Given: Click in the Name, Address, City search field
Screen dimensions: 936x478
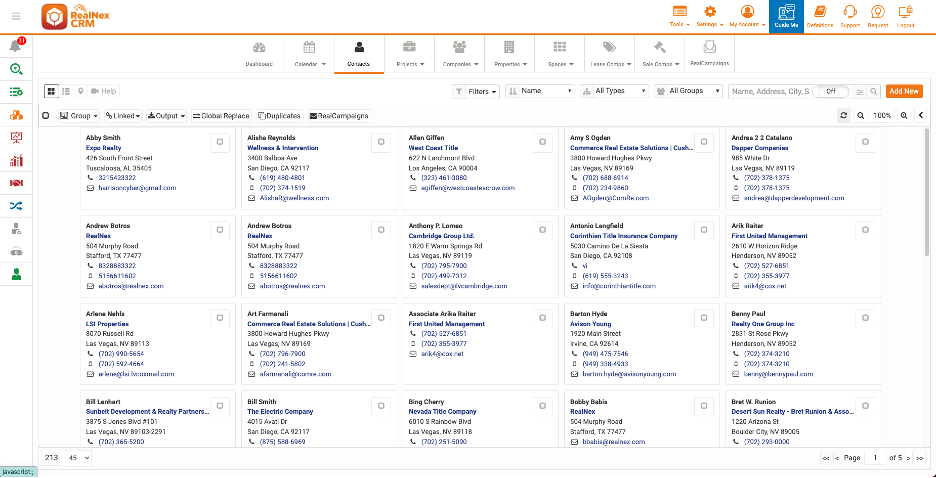Looking at the screenshot, I should pyautogui.click(x=770, y=91).
